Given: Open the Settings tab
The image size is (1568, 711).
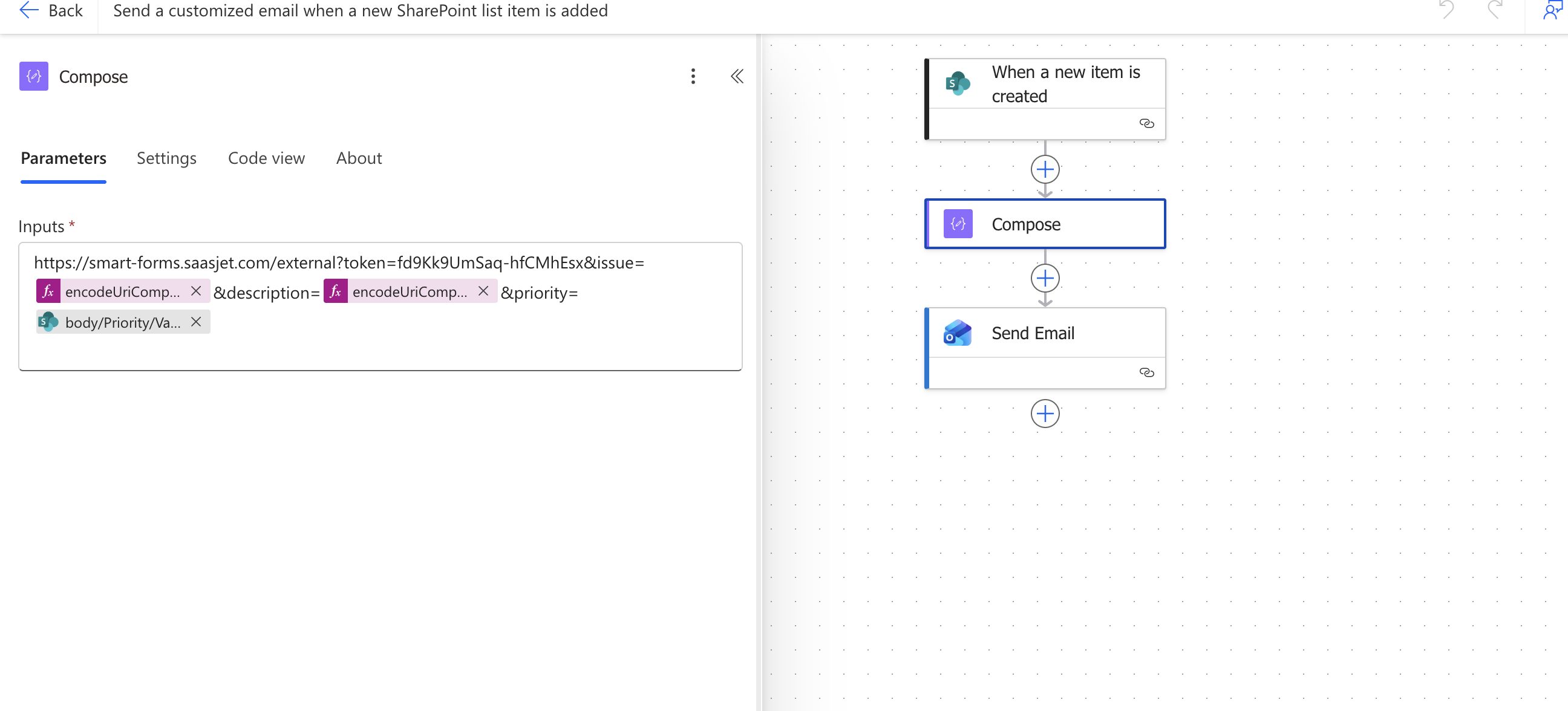Looking at the screenshot, I should (166, 158).
